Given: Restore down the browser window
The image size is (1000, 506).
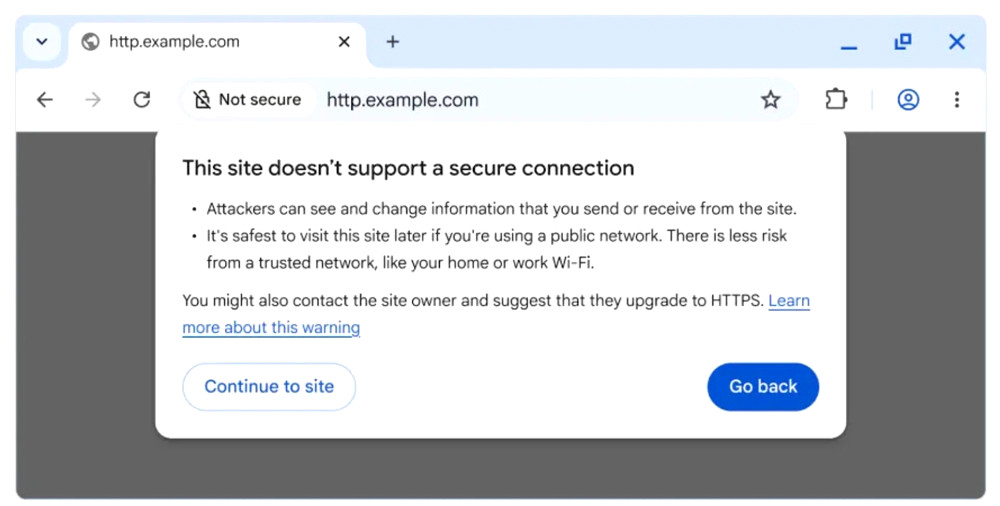Looking at the screenshot, I should tap(903, 42).
